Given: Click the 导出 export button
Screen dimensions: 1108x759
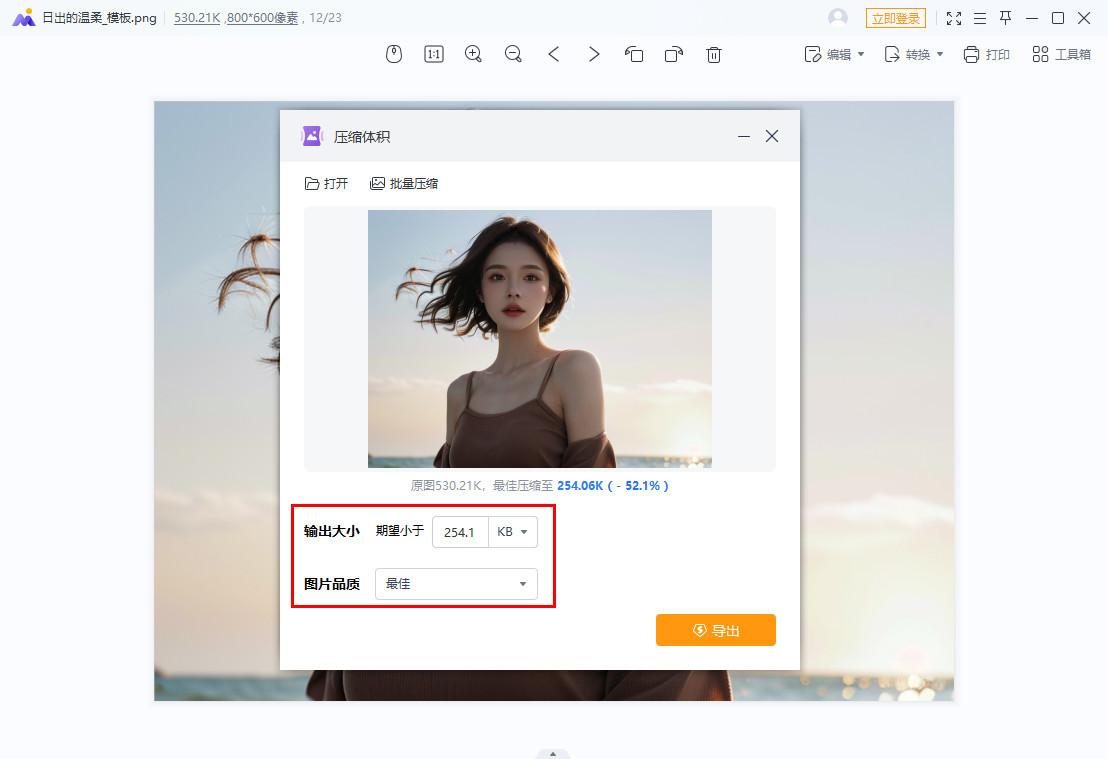Looking at the screenshot, I should (715, 630).
